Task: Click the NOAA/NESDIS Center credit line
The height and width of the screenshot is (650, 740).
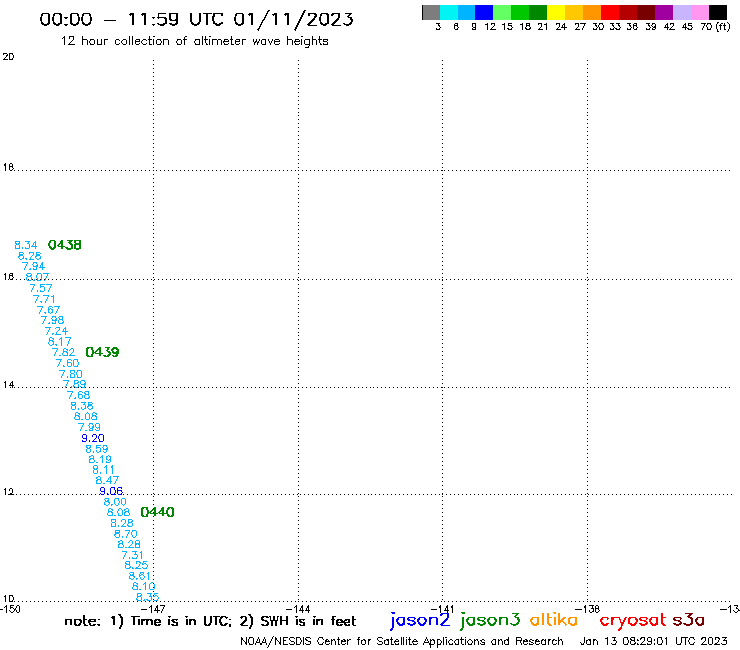Action: click(x=402, y=641)
